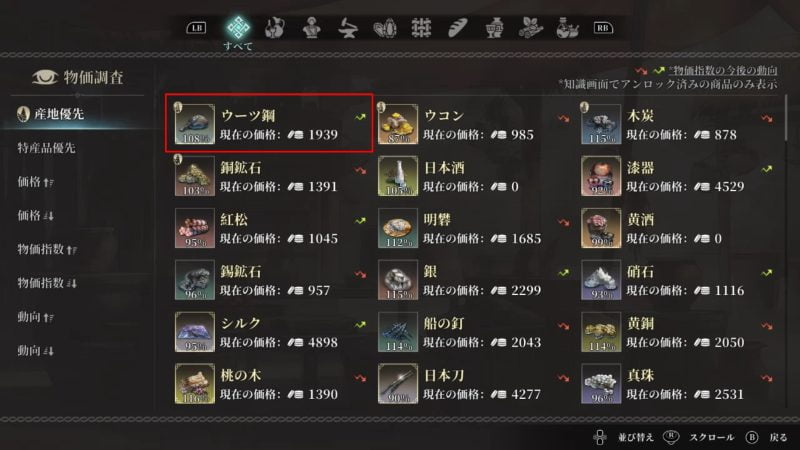Select the potion flask category icon
This screenshot has height=450, width=800.
pos(567,28)
